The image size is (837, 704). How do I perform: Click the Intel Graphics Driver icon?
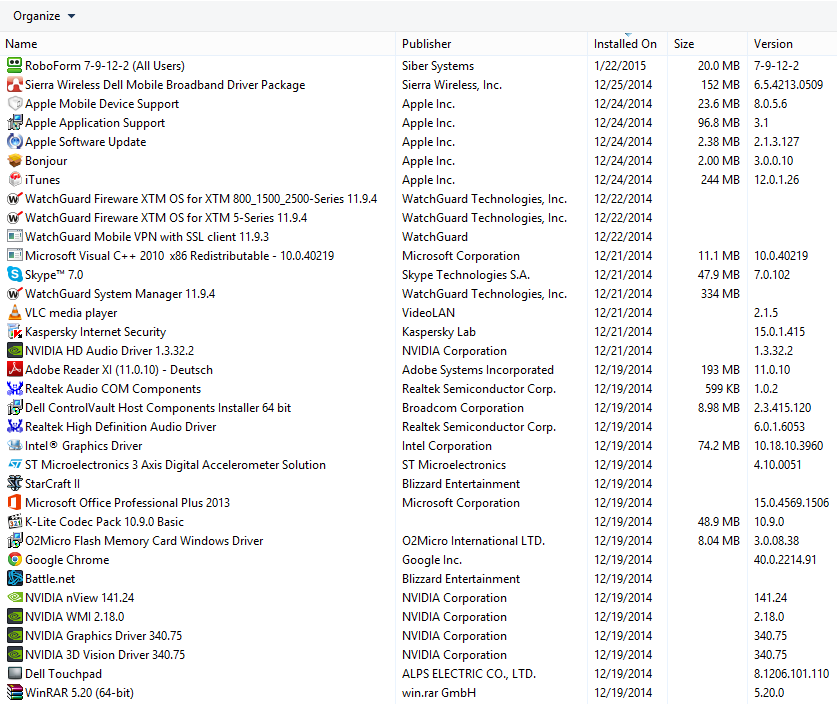tap(14, 446)
